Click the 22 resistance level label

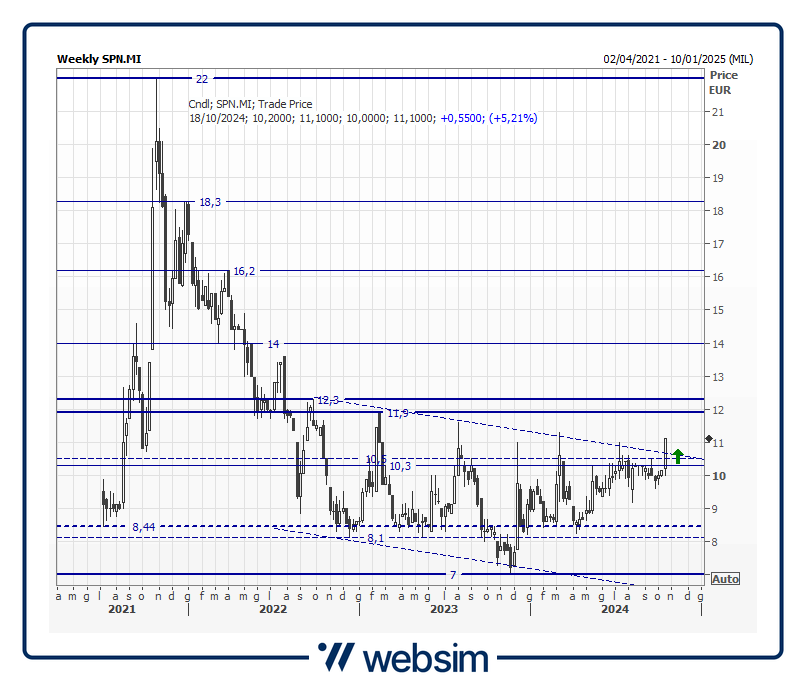202,78
